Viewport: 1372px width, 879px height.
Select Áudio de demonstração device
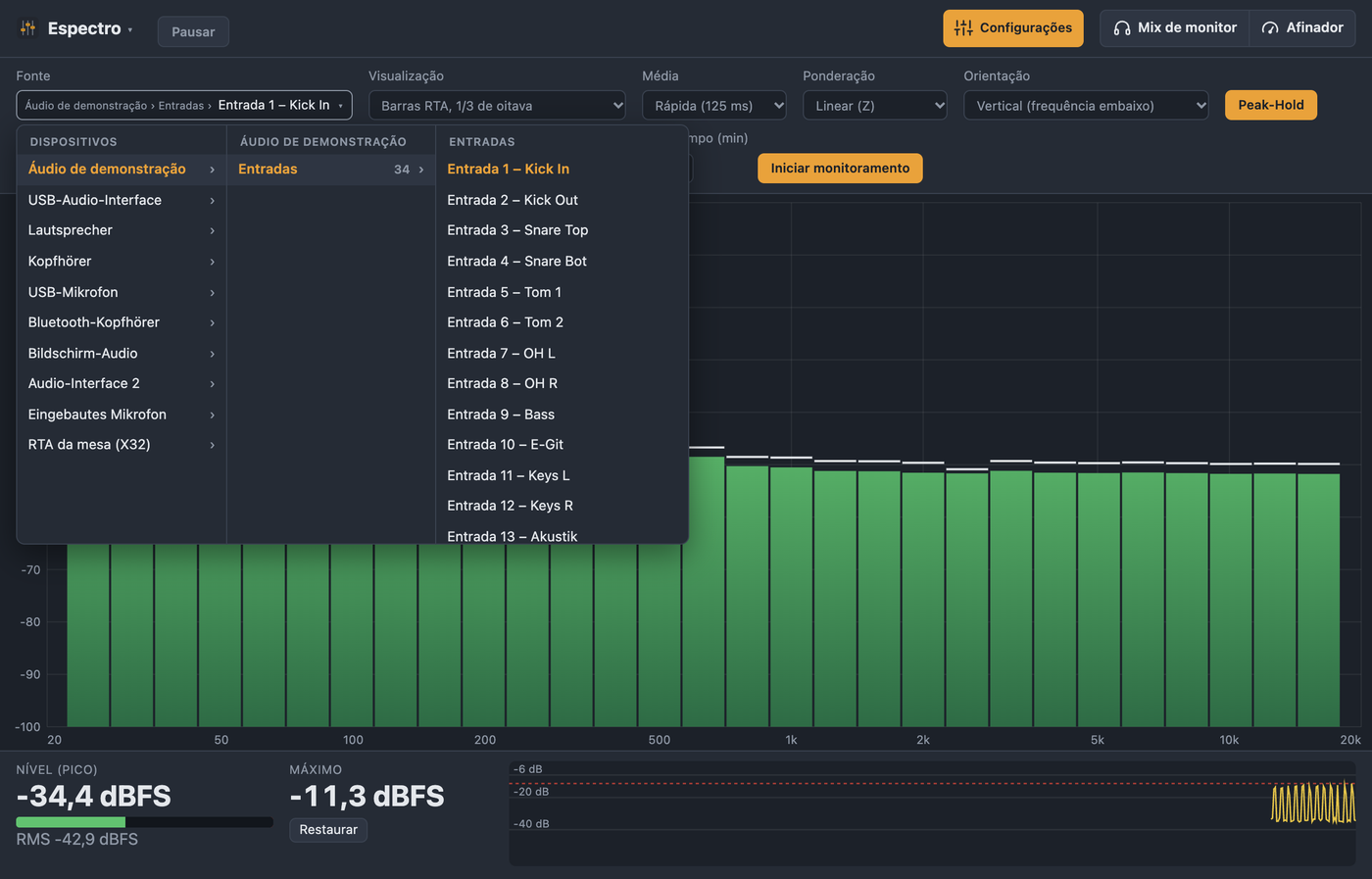click(122, 170)
